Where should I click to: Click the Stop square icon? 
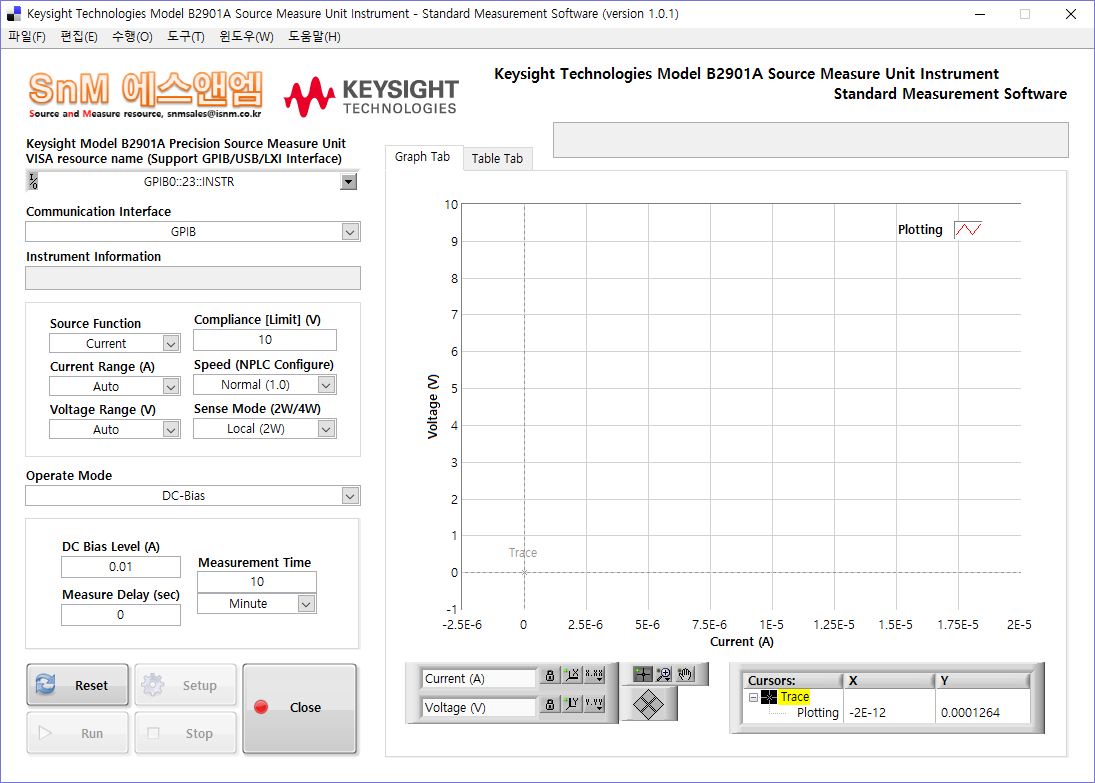coord(154,733)
